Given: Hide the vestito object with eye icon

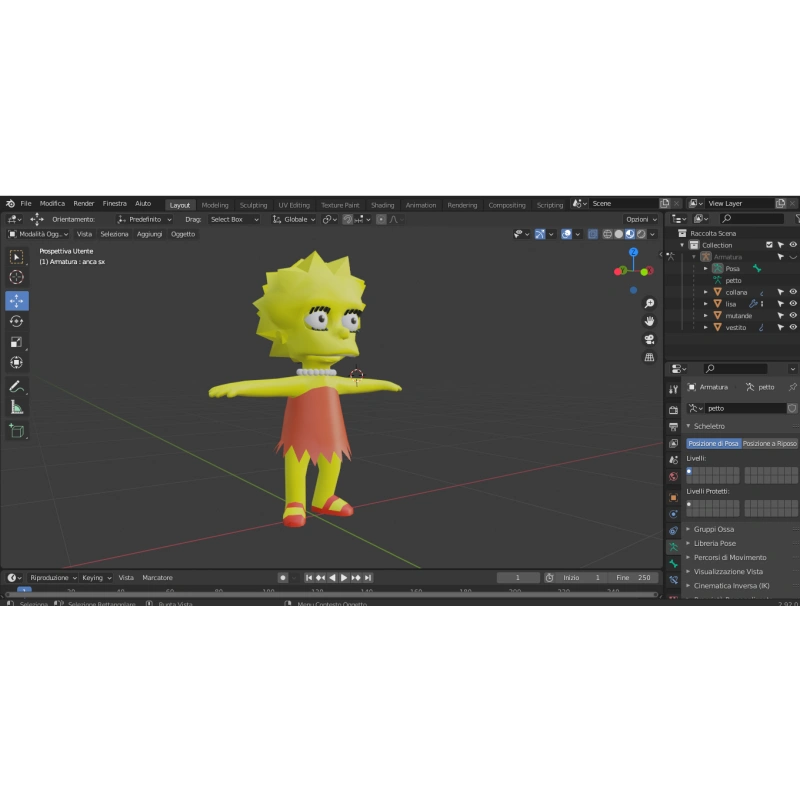Looking at the screenshot, I should click(793, 328).
